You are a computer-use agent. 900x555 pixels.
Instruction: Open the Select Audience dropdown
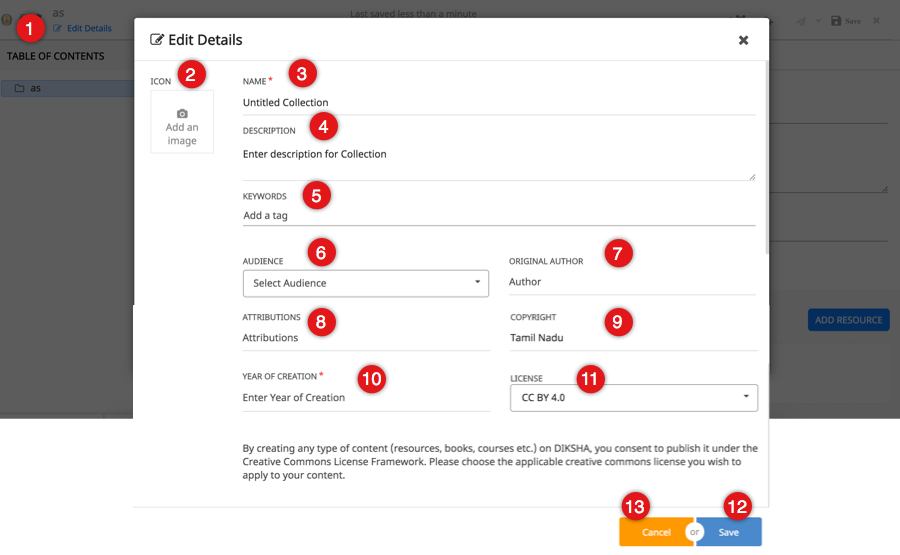point(365,283)
